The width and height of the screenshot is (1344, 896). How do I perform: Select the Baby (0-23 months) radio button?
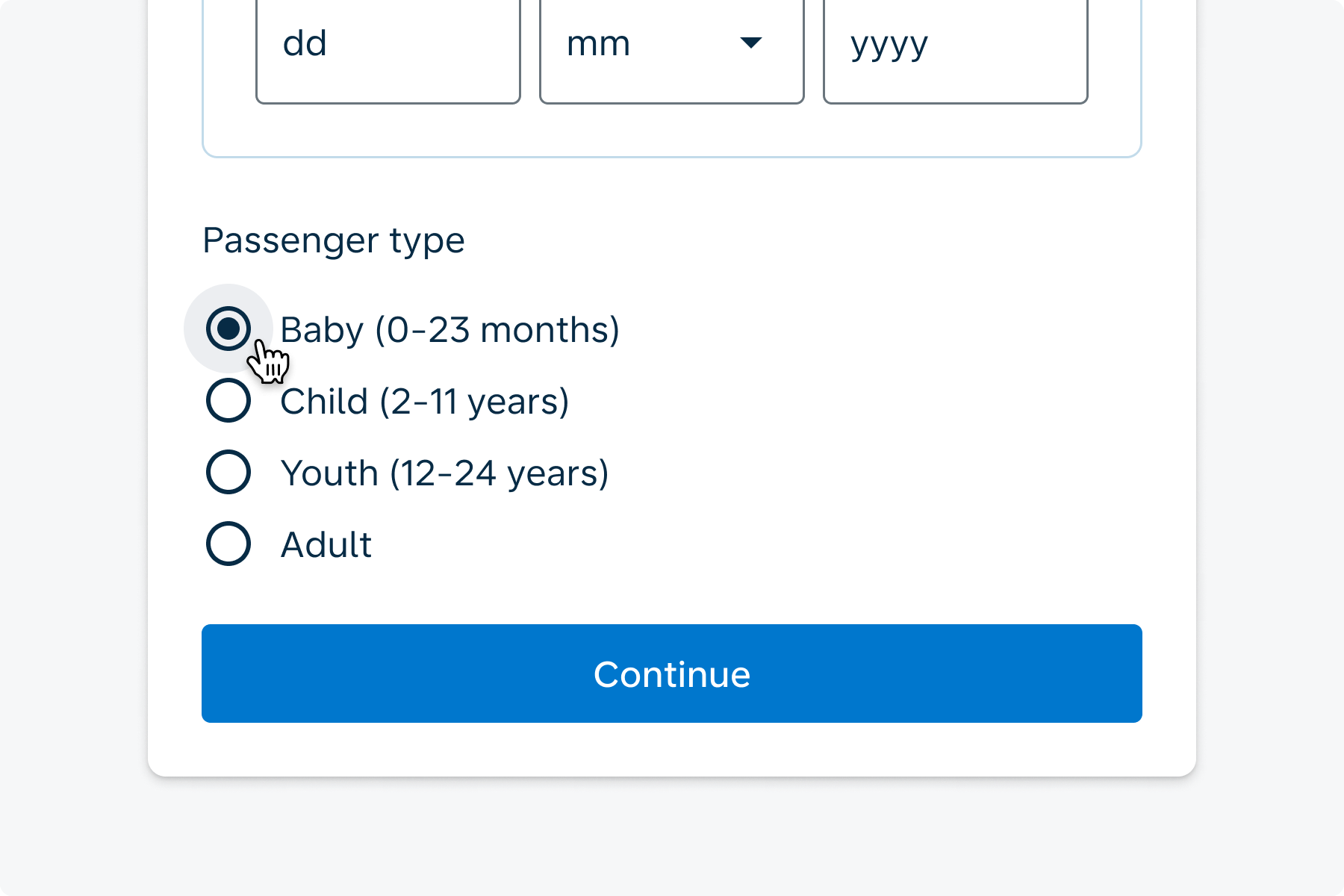tap(228, 329)
